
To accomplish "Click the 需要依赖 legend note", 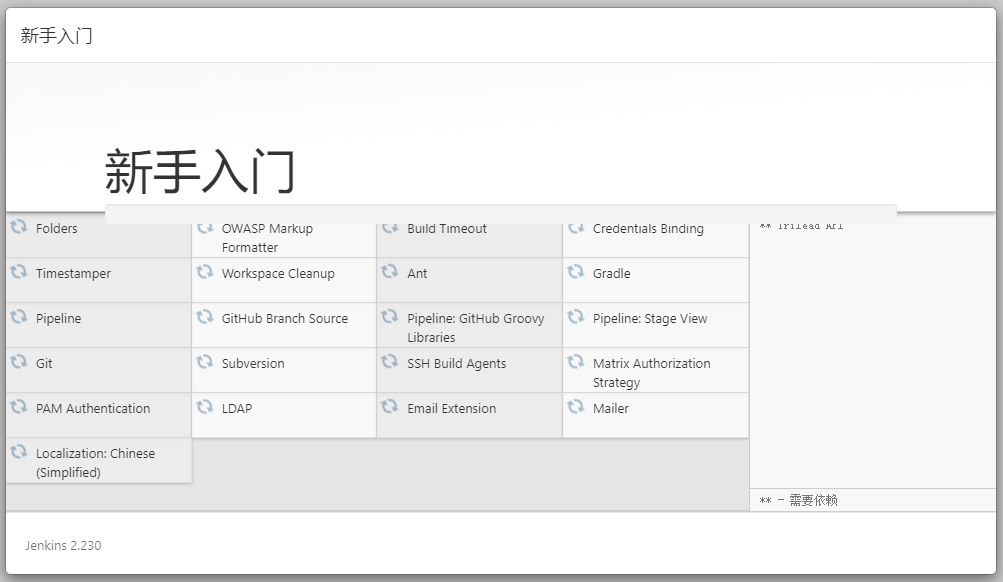I will [x=798, y=500].
